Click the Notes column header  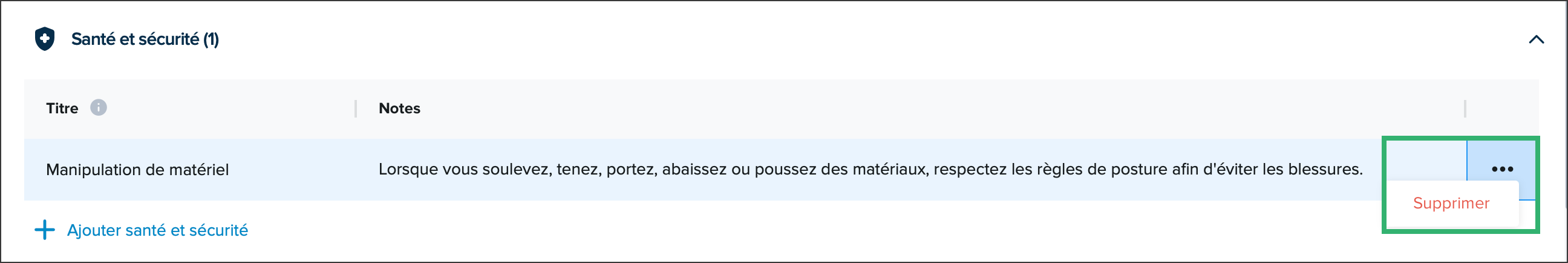pos(399,108)
